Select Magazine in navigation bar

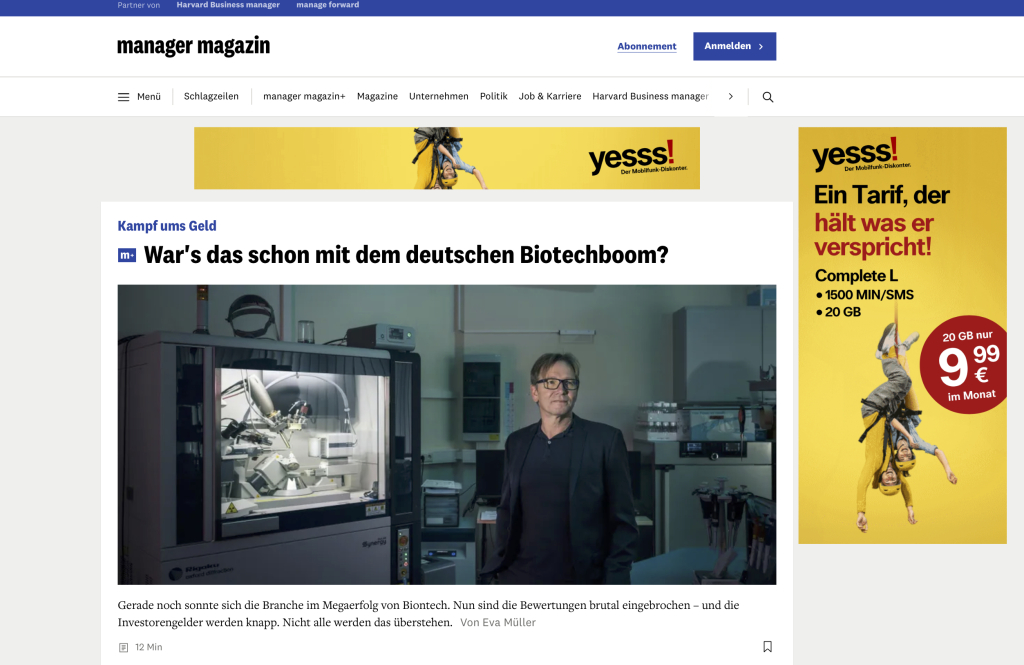377,97
